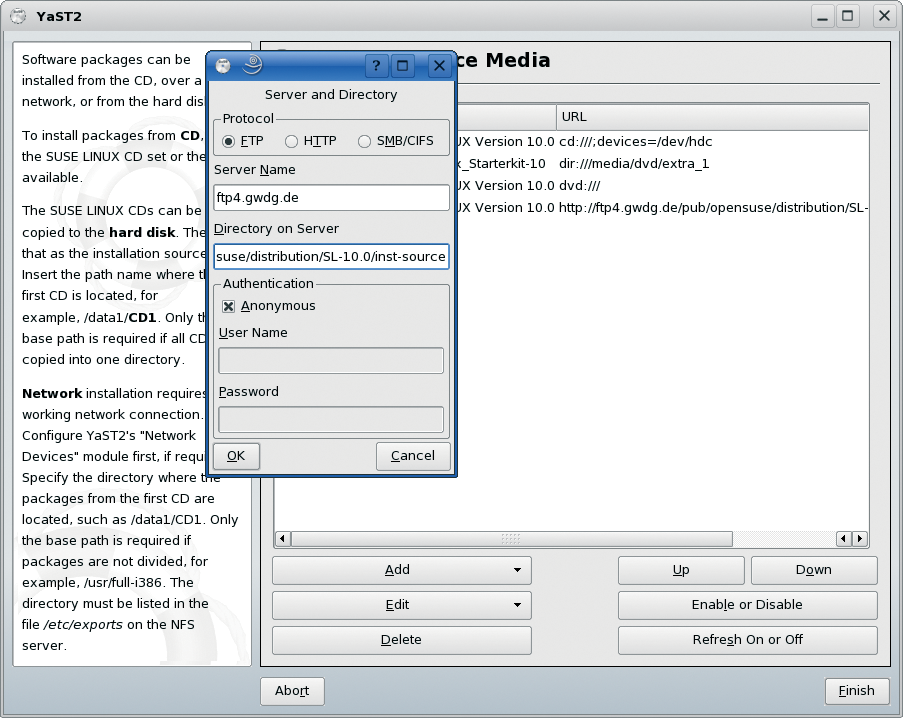Minimize the YaST2 main window
Image resolution: width=903 pixels, height=718 pixels.
pyautogui.click(x=822, y=16)
